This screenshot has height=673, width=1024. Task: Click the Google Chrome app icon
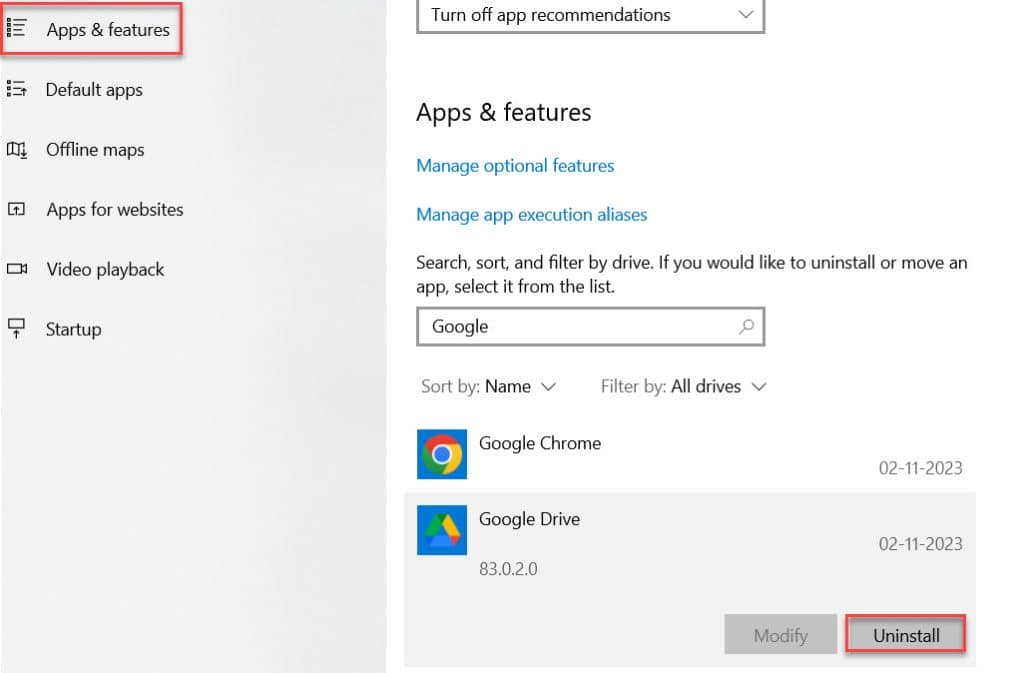pos(442,454)
